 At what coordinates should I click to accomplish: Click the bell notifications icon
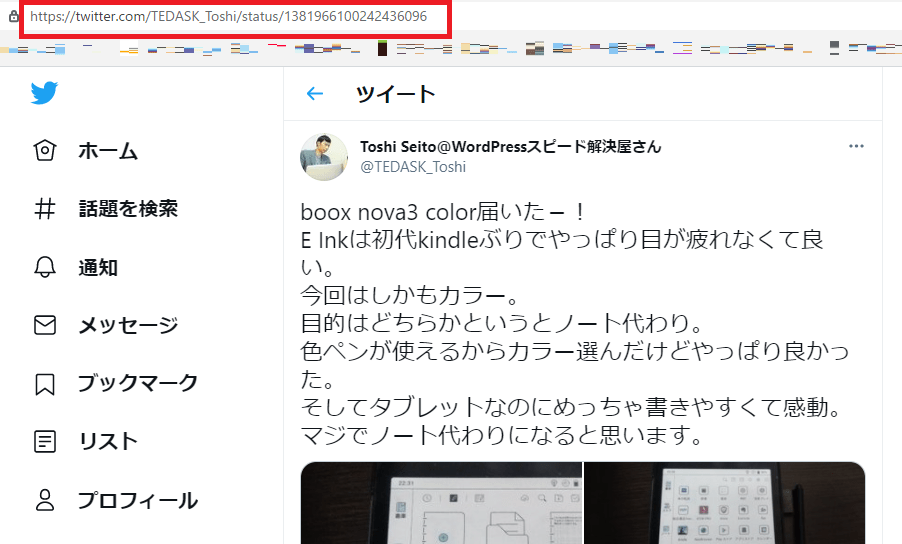[45, 267]
